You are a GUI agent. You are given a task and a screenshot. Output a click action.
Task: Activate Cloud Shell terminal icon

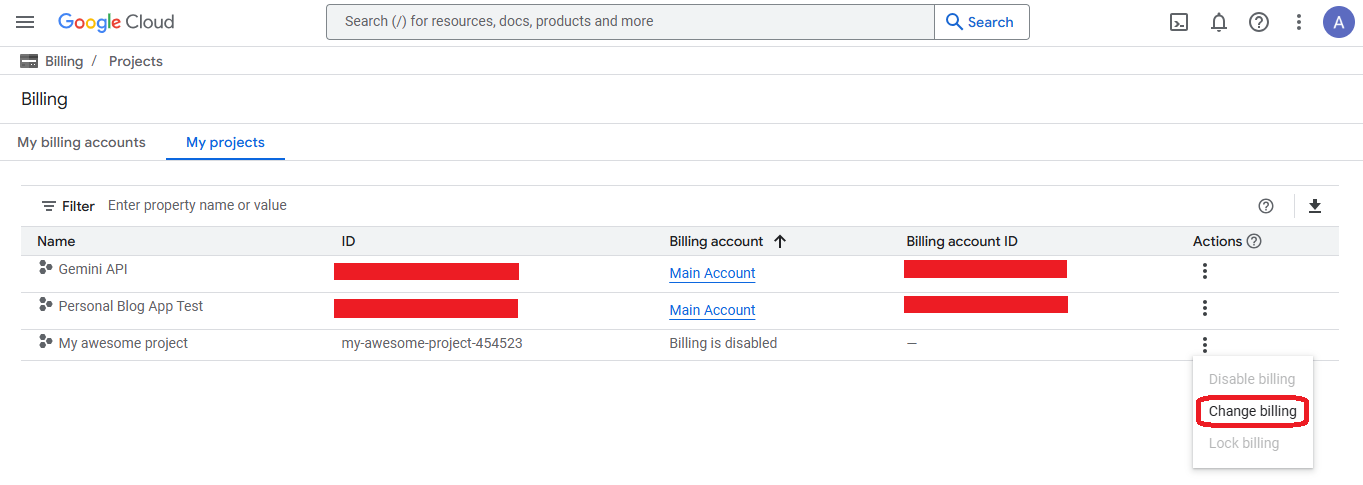[1179, 22]
